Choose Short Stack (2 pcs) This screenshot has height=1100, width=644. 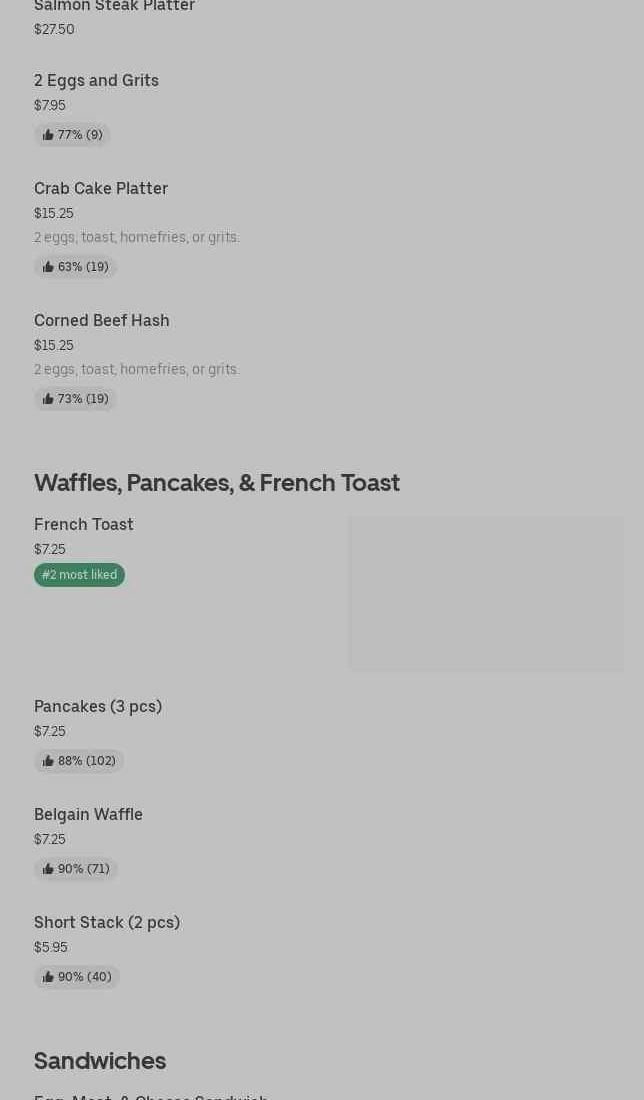point(107,922)
